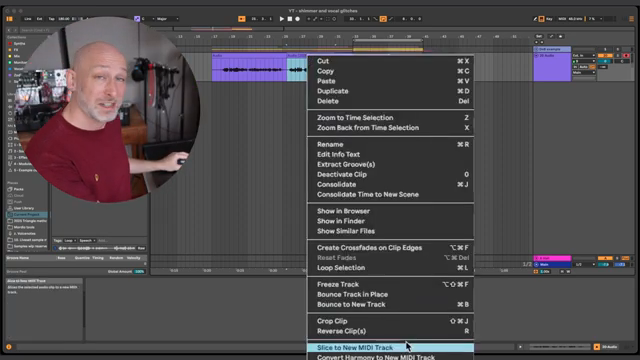Open the Main output routing dropdown
The image size is (640, 360).
click(584, 73)
